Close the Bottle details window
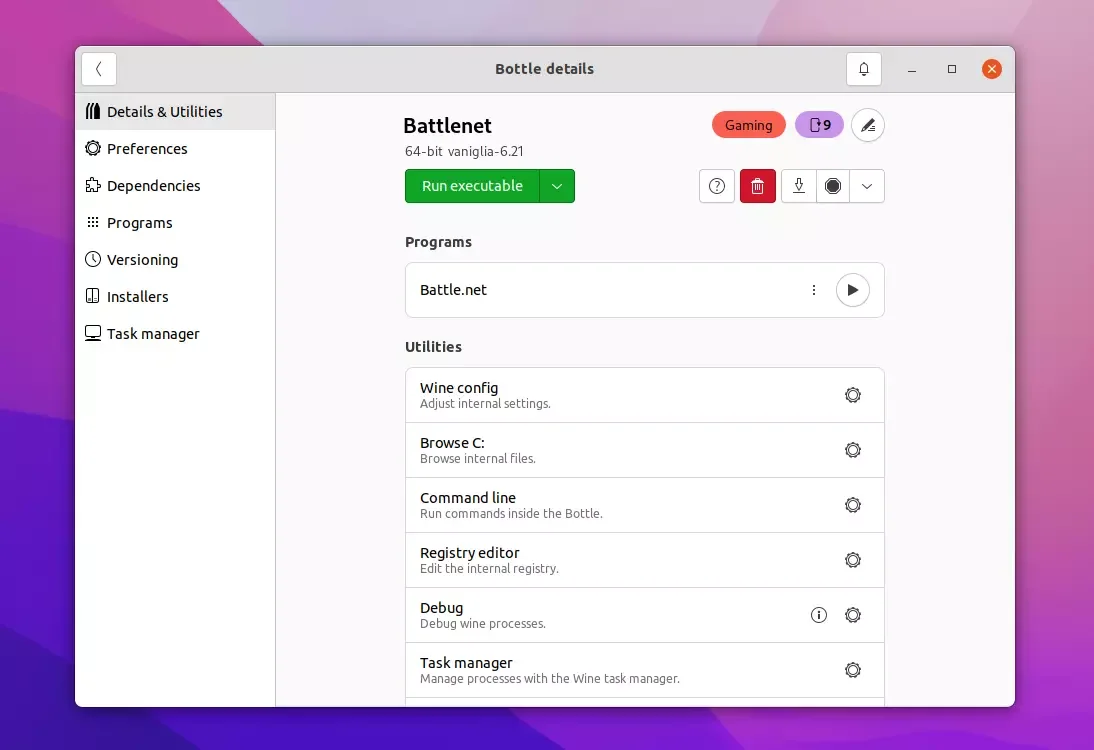The height and width of the screenshot is (750, 1094). pos(991,69)
